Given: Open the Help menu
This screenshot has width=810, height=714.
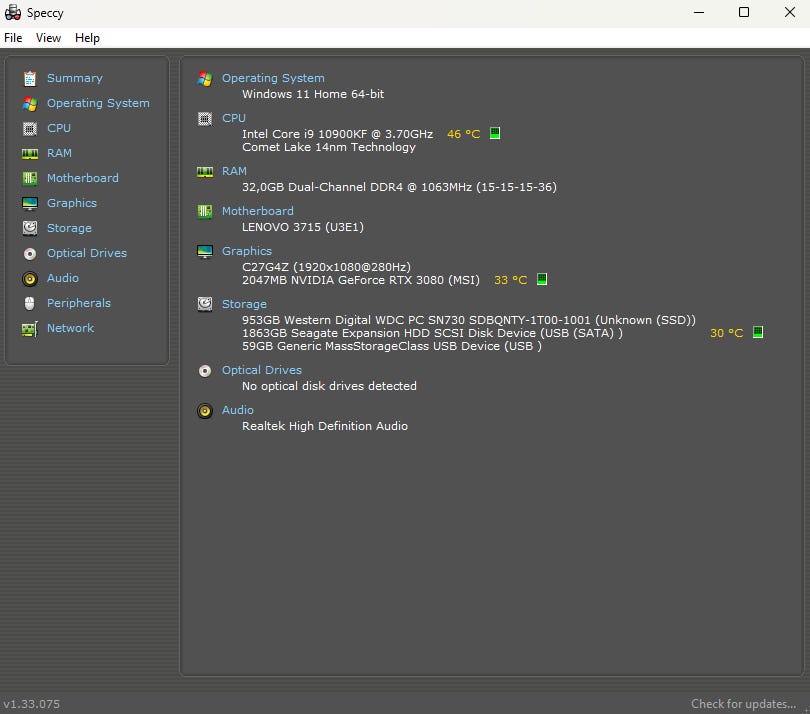Looking at the screenshot, I should pyautogui.click(x=87, y=38).
